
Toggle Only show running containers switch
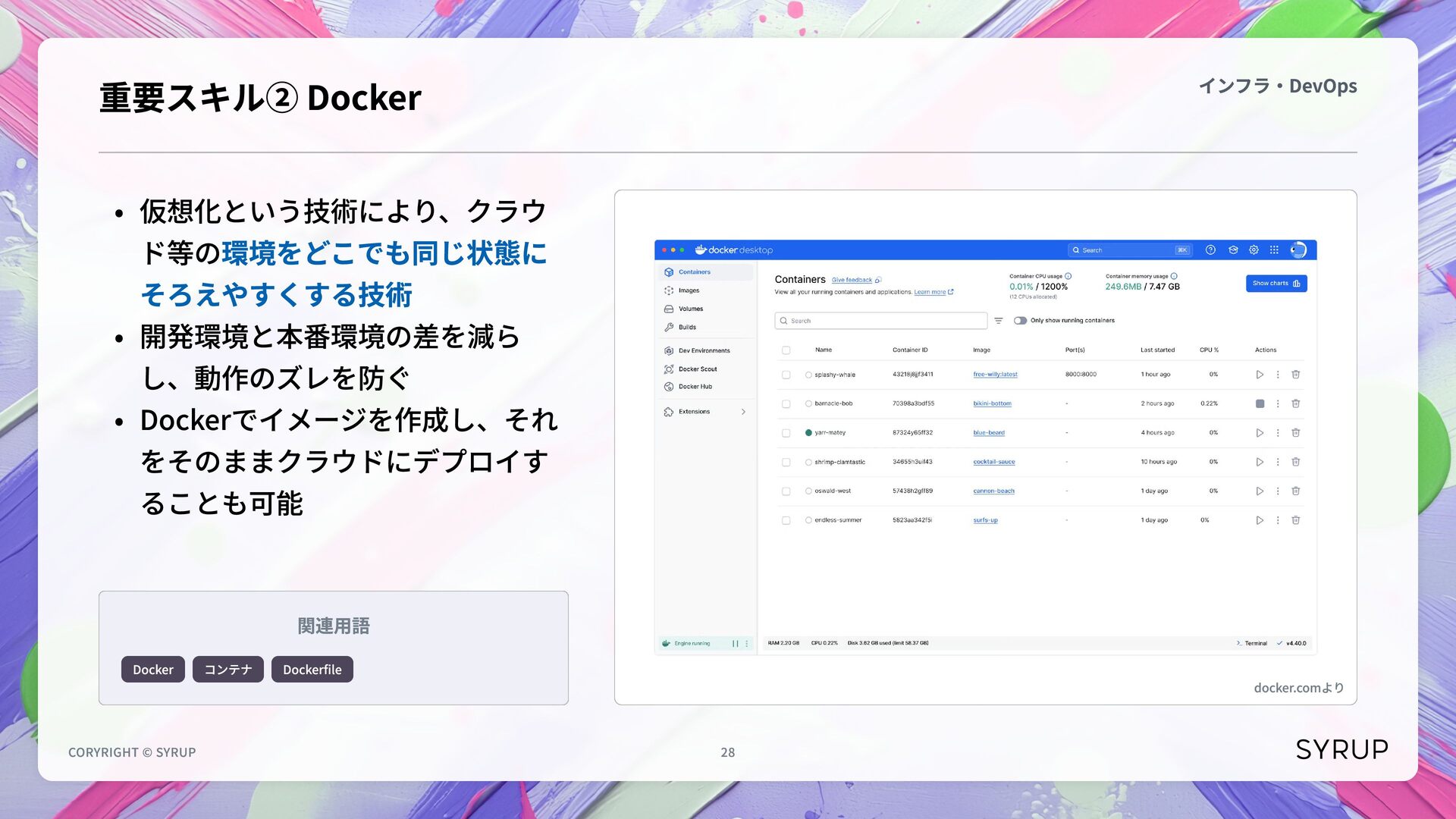tap(1021, 321)
